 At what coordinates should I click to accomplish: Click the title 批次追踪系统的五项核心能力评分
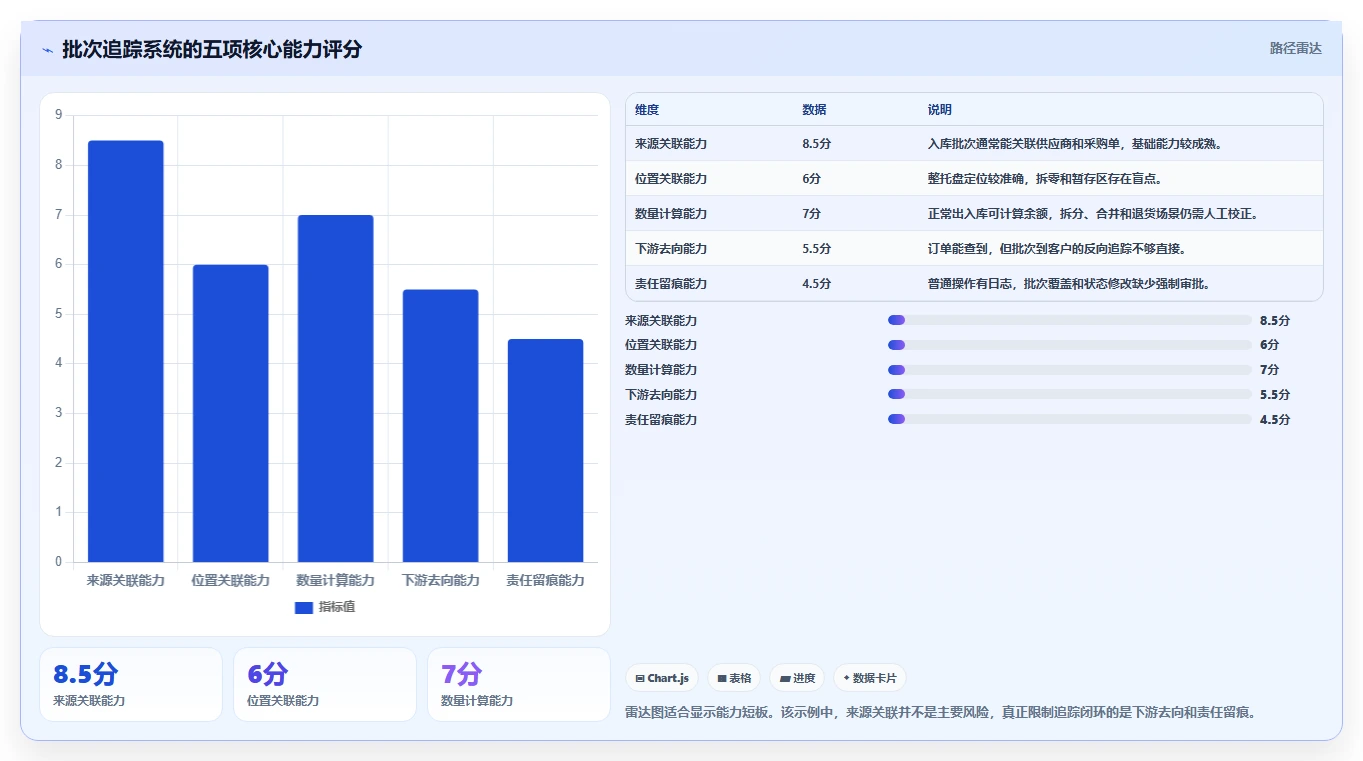pyautogui.click(x=212, y=49)
